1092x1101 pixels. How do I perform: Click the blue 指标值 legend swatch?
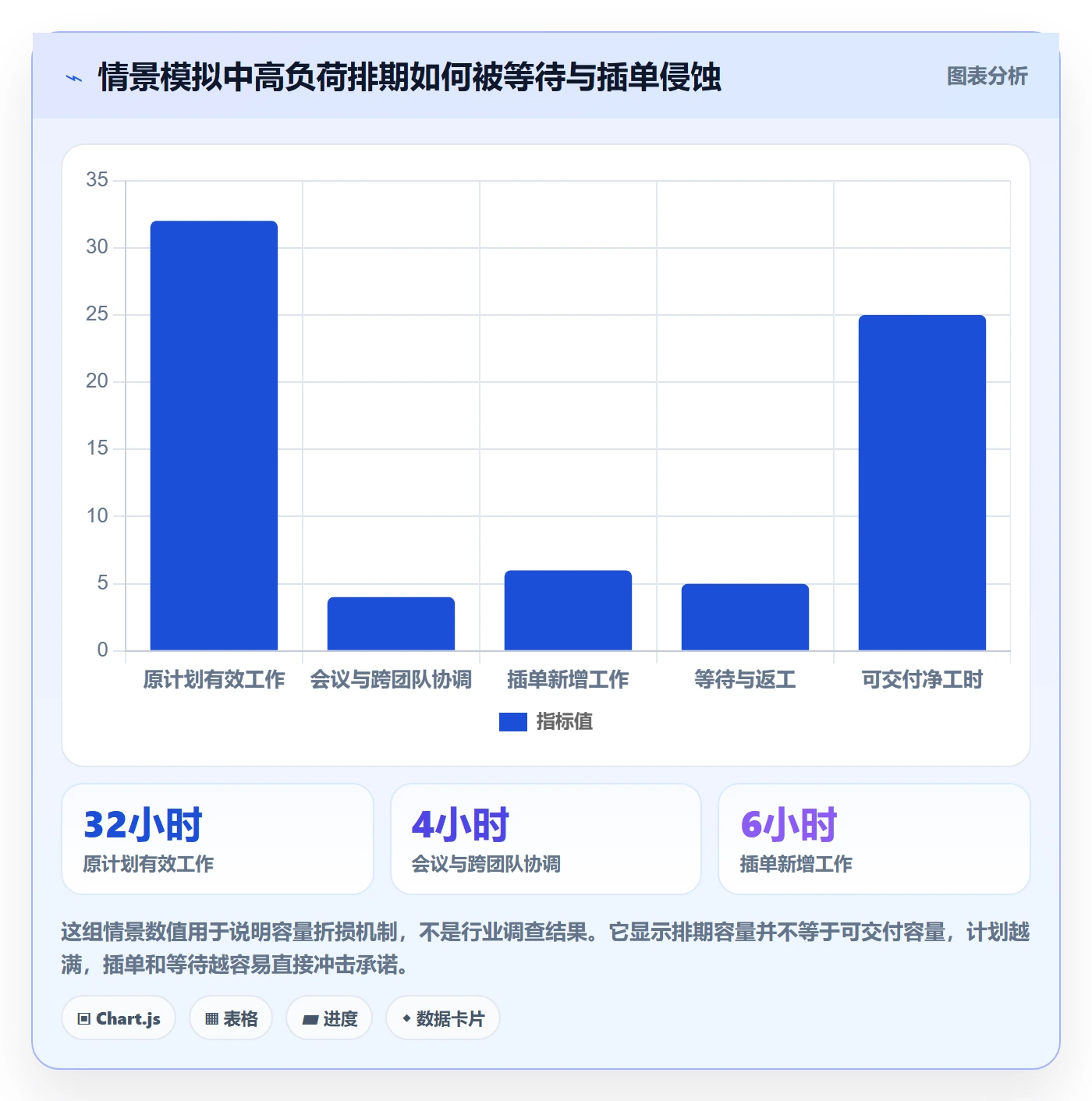tap(512, 722)
